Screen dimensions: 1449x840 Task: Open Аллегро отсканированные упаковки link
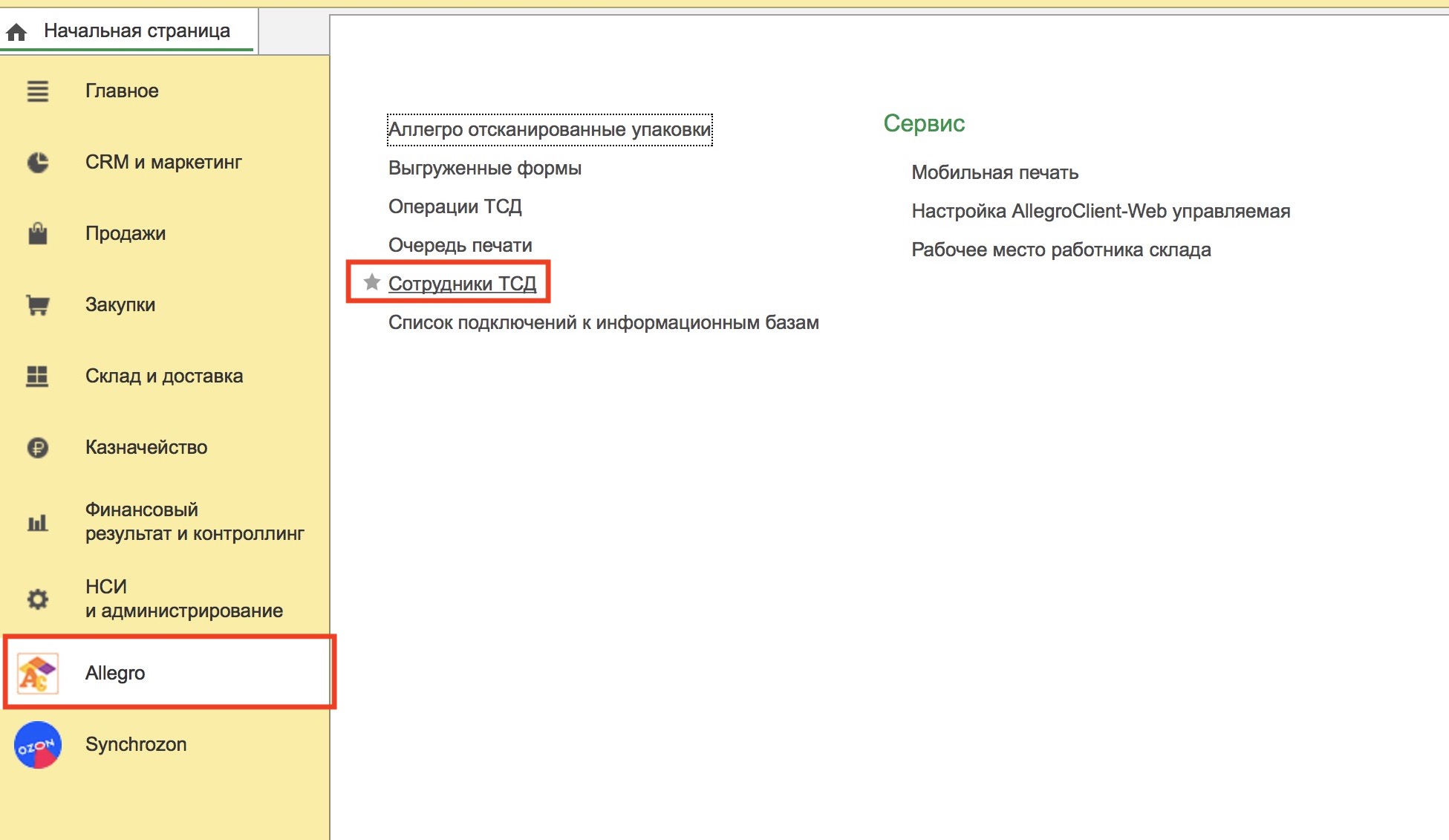pyautogui.click(x=550, y=130)
